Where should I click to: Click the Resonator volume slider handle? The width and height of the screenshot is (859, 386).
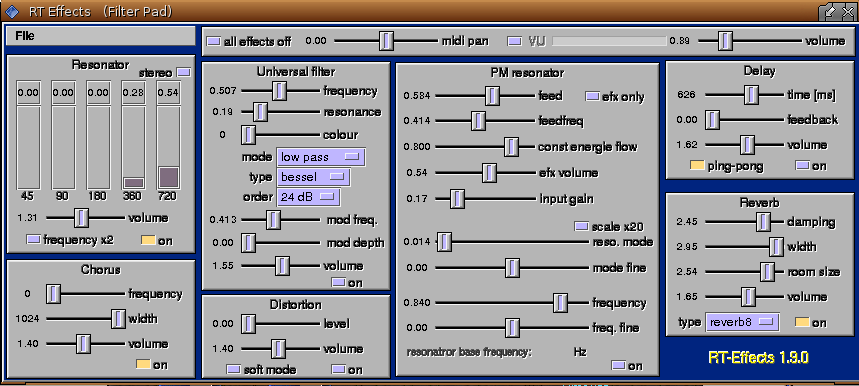coord(81,218)
